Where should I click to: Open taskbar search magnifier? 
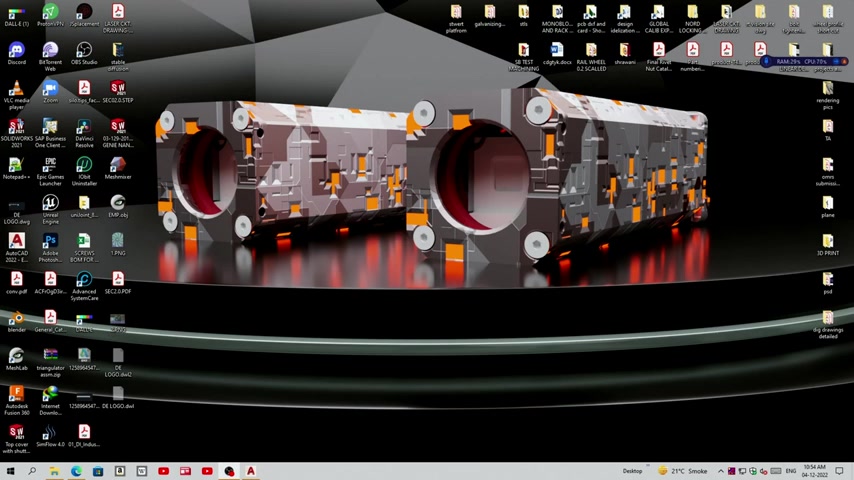tap(32, 471)
